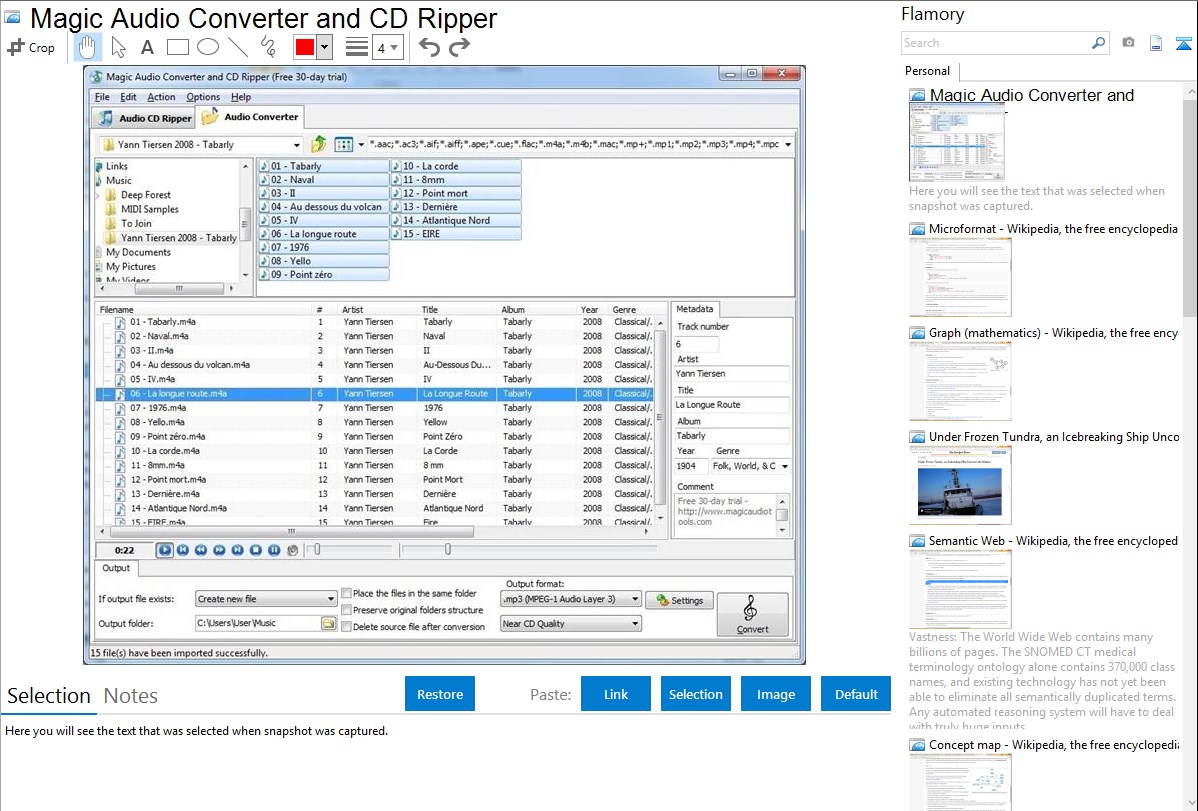Screen dimensions: 1198x811
Task: Click the file view mode icon
Action: click(x=343, y=144)
